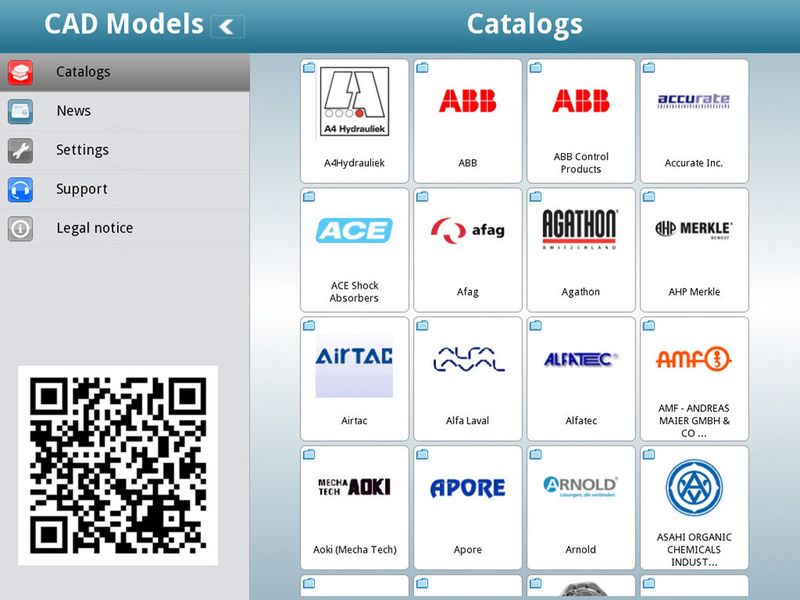
Task: Collapse sidebar with the back arrow
Action: coord(228,27)
